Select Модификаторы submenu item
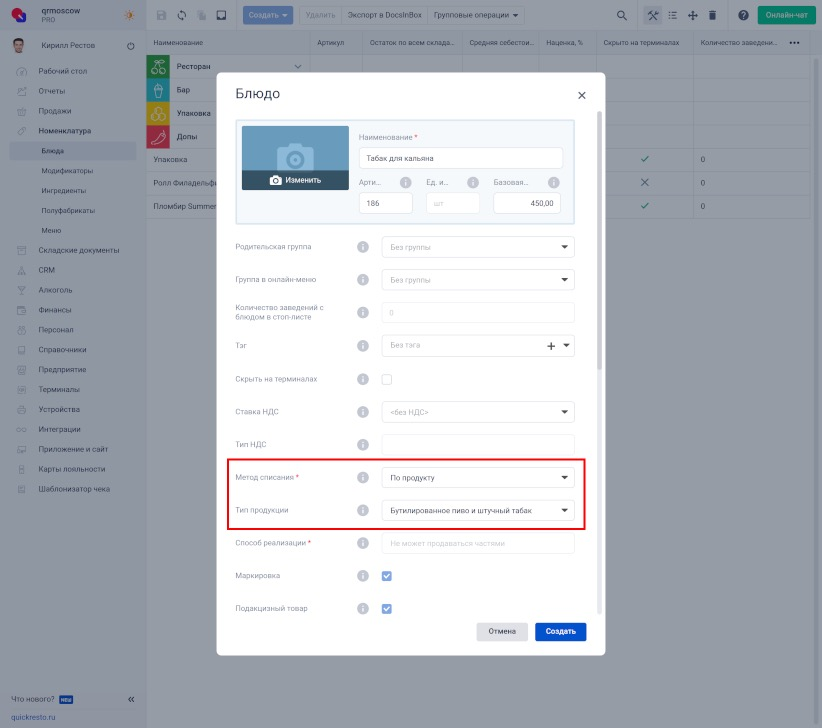 click(x=67, y=171)
